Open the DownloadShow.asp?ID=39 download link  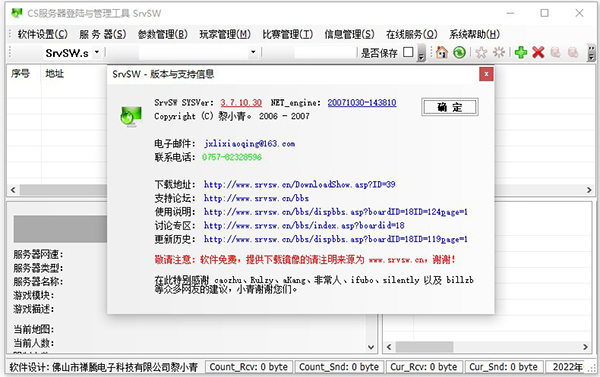(x=299, y=184)
